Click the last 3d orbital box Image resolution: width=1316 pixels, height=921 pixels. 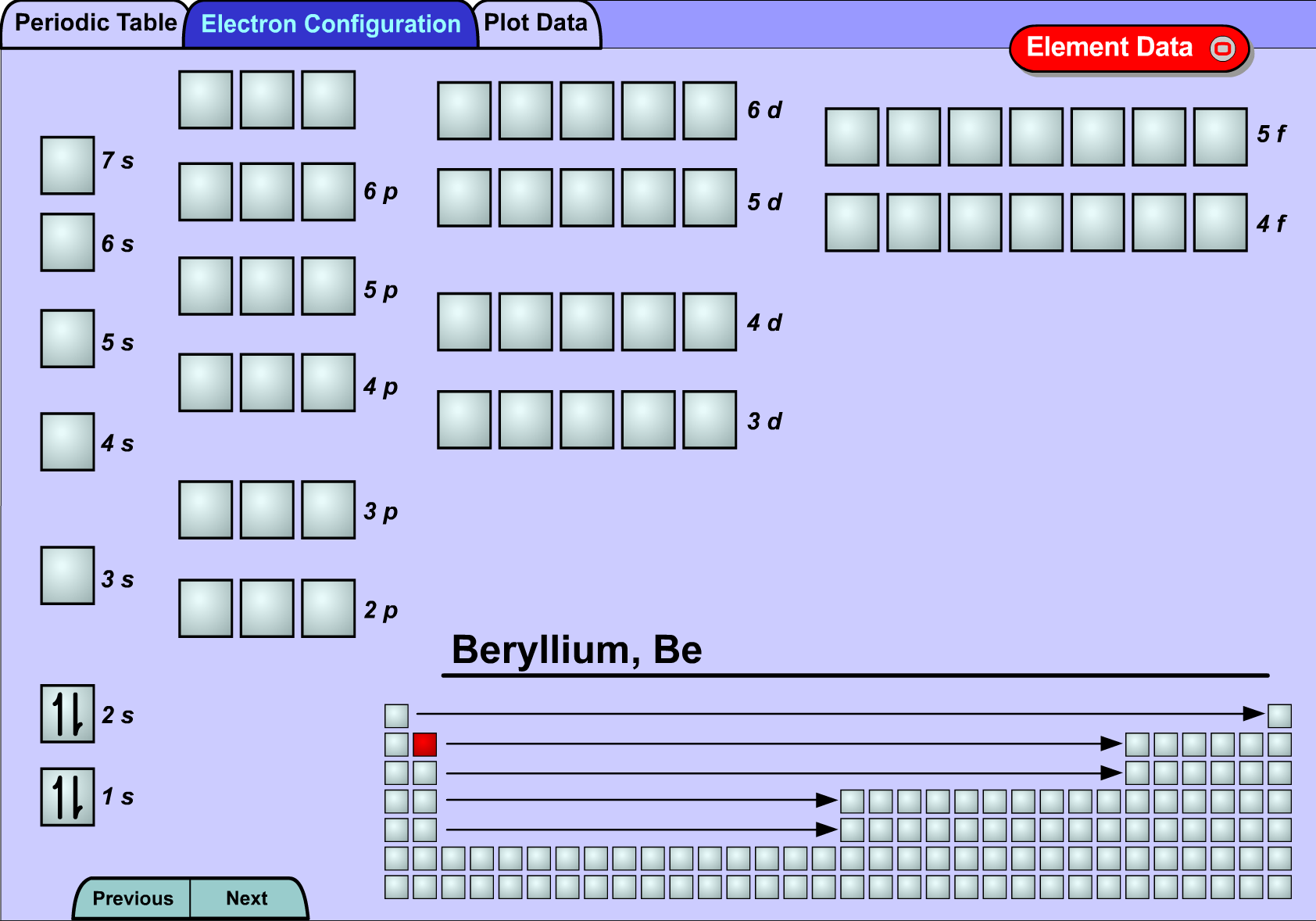click(710, 420)
